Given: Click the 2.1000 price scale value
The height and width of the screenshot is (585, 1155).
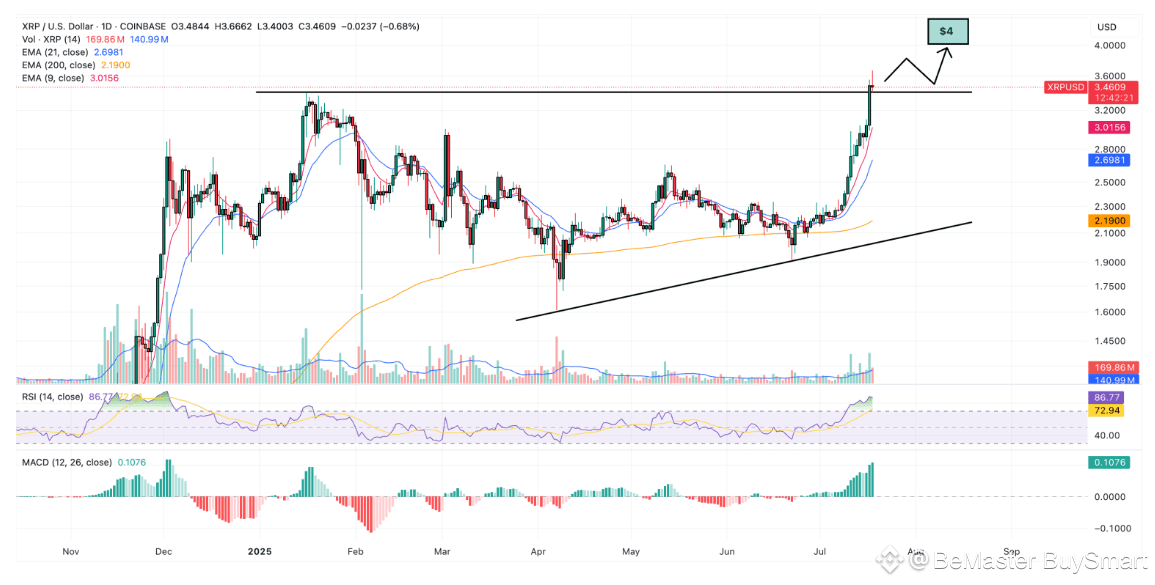Looking at the screenshot, I should point(1111,233).
